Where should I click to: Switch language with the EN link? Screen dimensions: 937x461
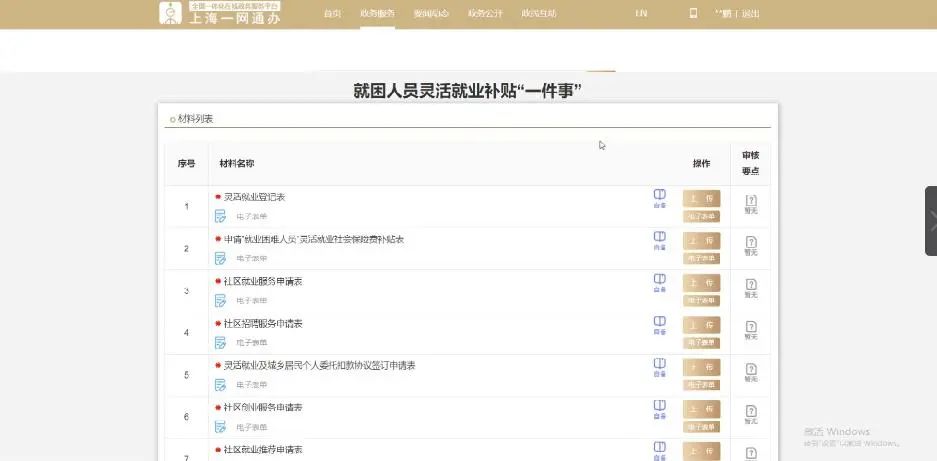tap(640, 14)
